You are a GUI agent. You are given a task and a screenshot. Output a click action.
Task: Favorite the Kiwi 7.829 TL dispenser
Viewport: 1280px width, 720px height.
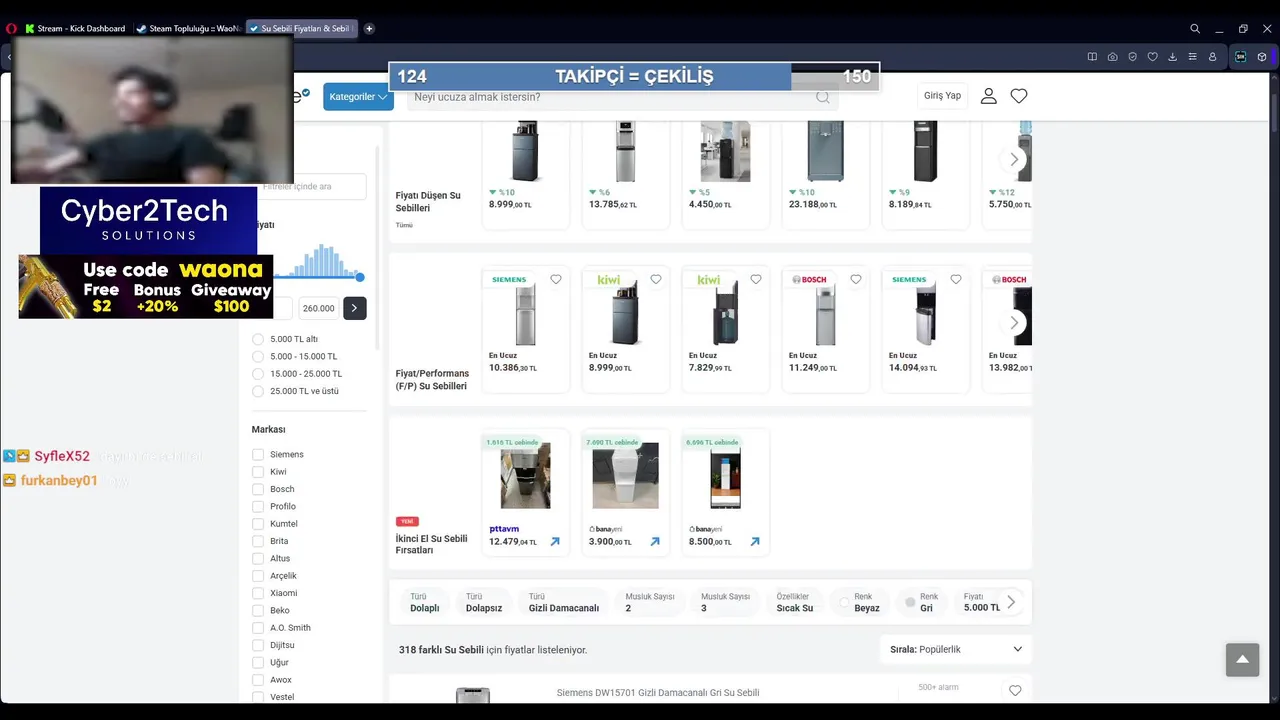tap(756, 280)
